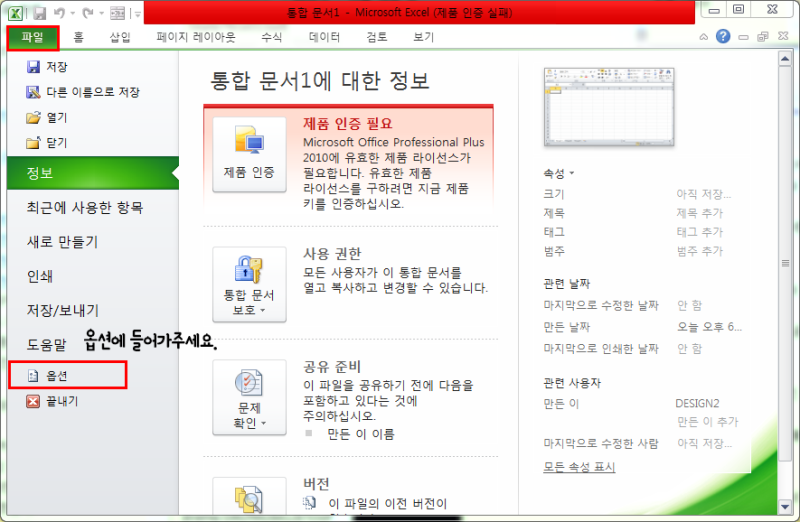Viewport: 800px width, 522px height.
Task: Click the 공유 준비 heading
Action: coord(332,366)
